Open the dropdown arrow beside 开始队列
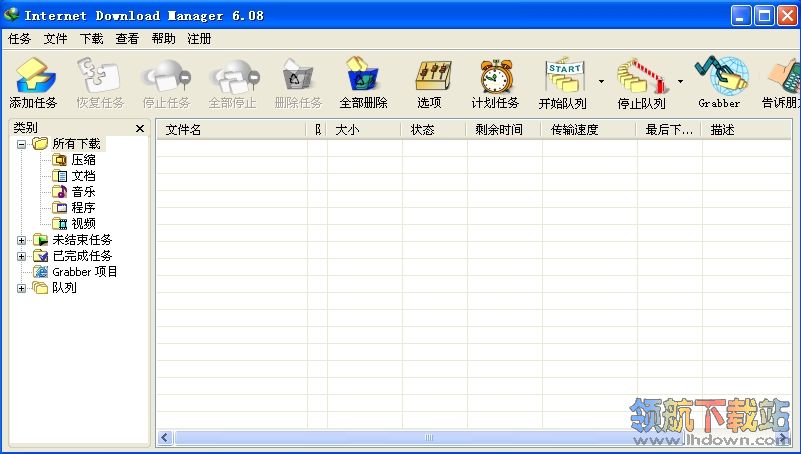The height and width of the screenshot is (454, 801). [x=601, y=81]
